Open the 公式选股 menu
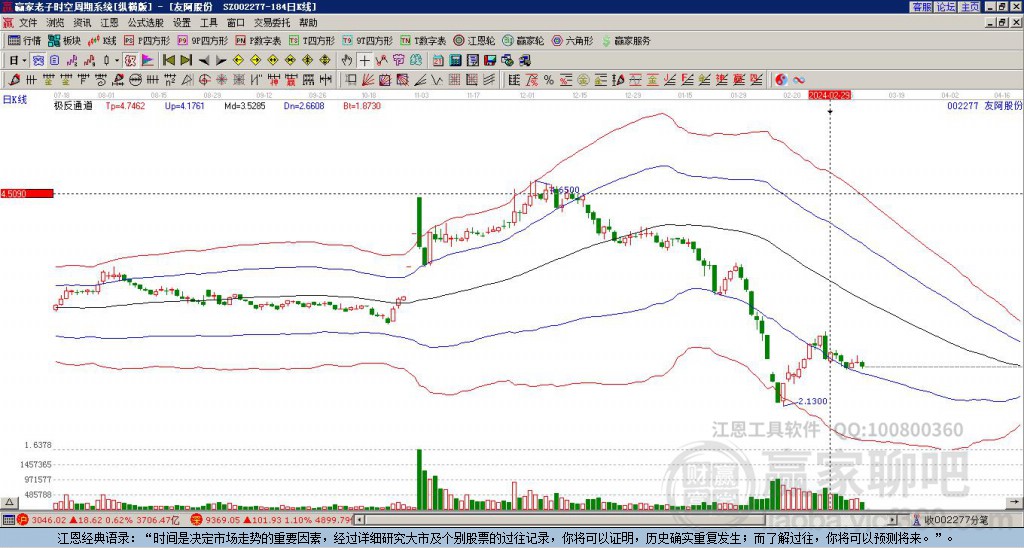 144,22
